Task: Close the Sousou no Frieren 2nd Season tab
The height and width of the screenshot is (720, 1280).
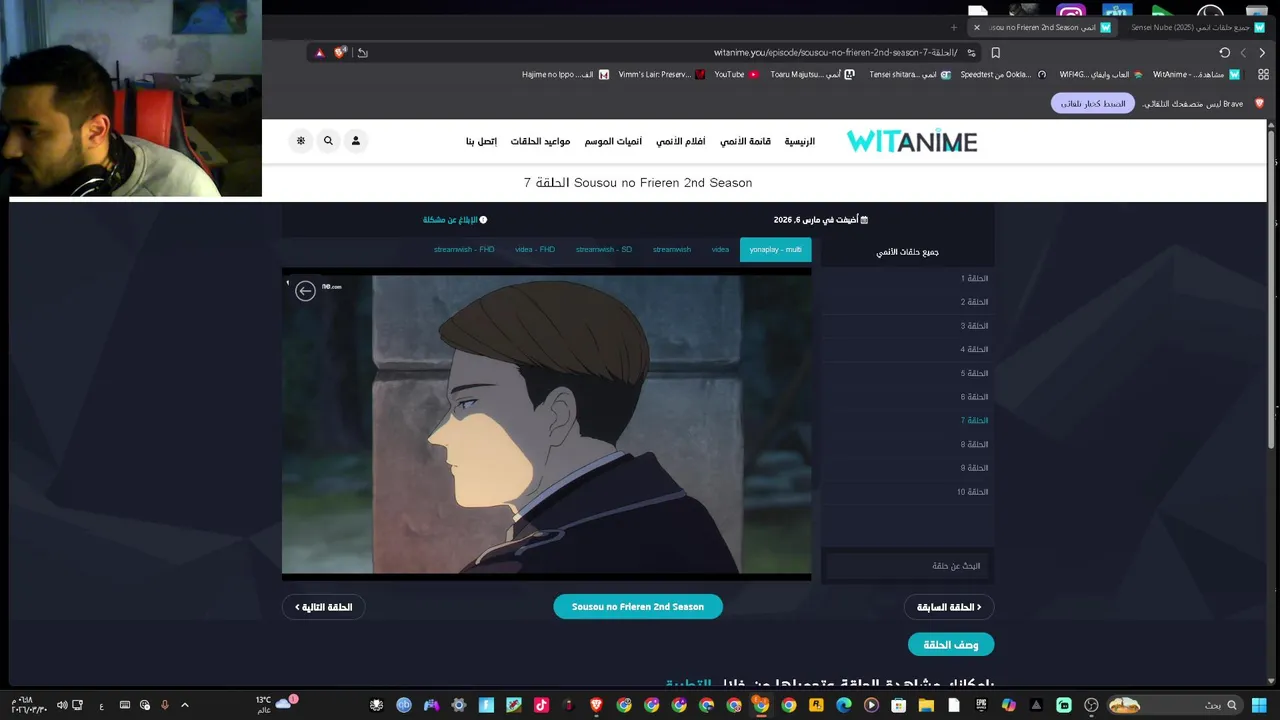Action: point(977,28)
